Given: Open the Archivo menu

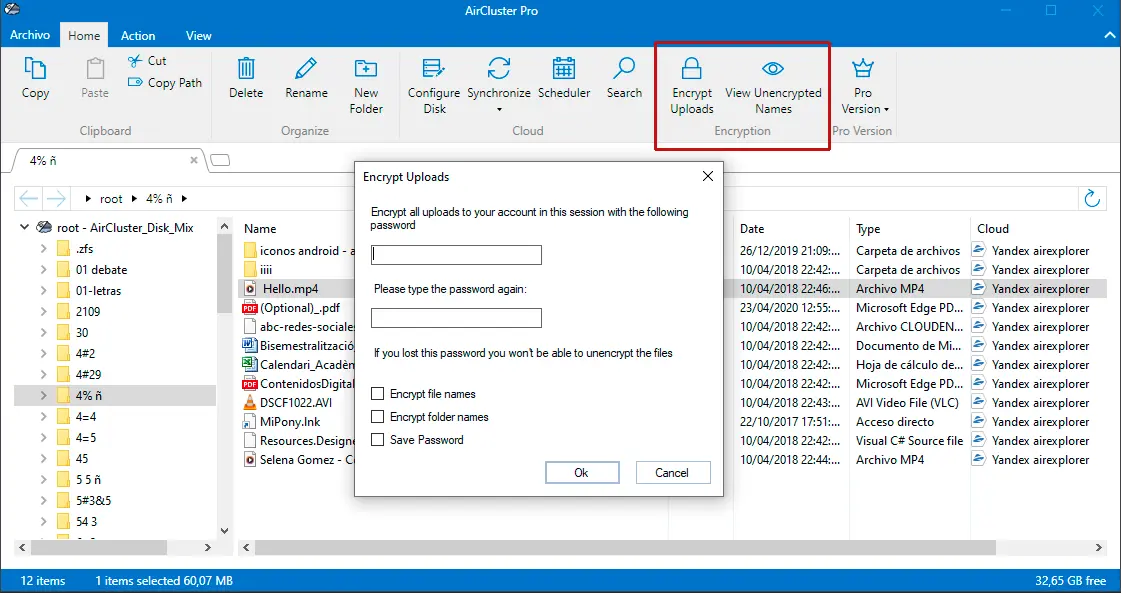Looking at the screenshot, I should coord(30,35).
